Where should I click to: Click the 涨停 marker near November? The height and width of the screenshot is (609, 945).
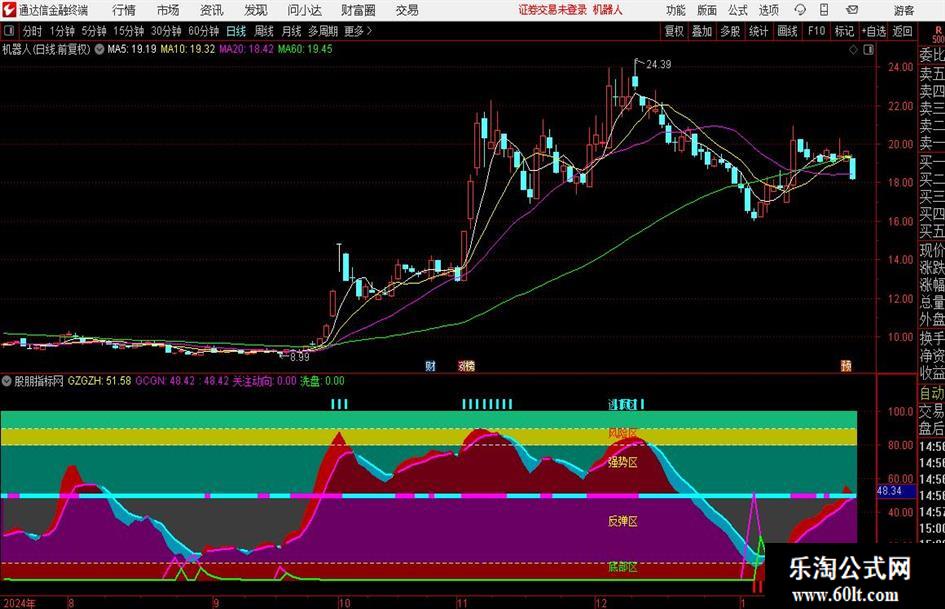point(466,365)
